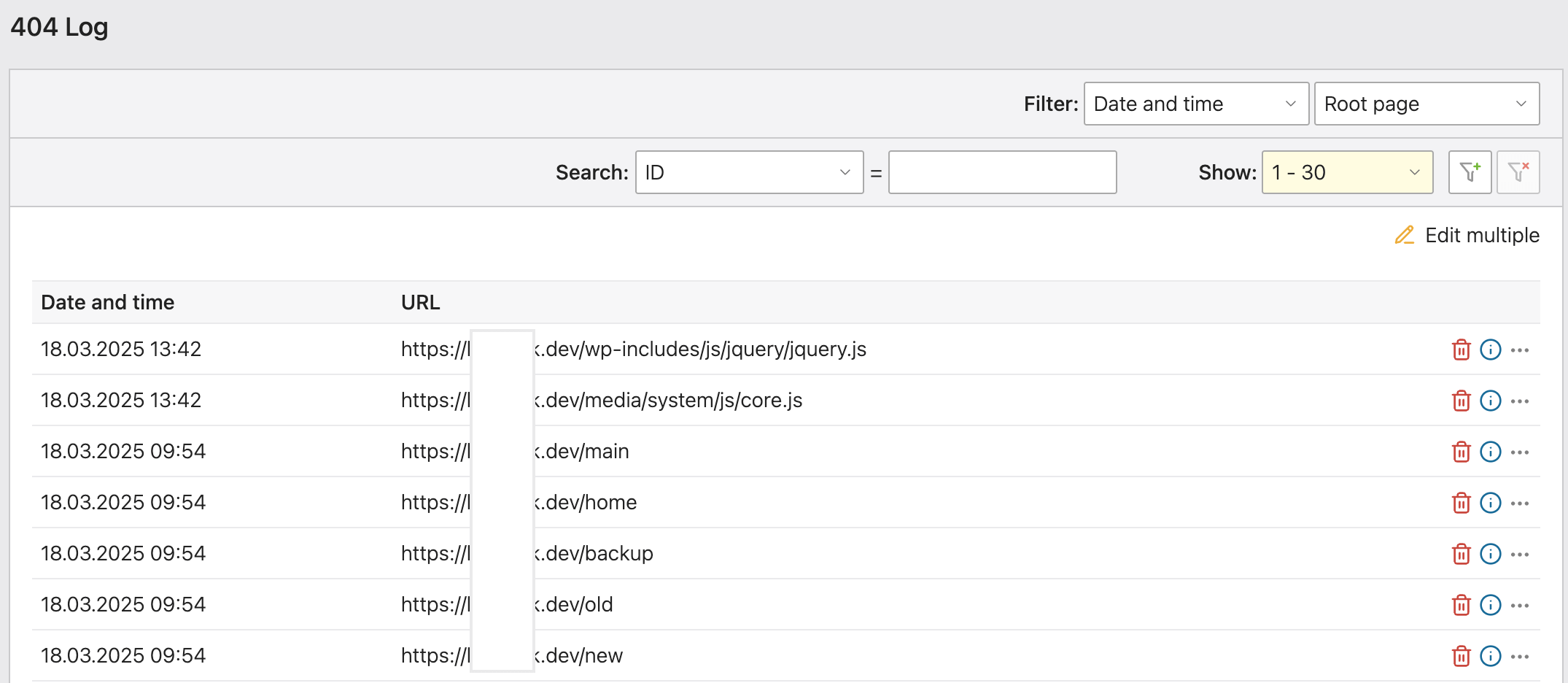Expand the ID search field dropdown

[749, 172]
